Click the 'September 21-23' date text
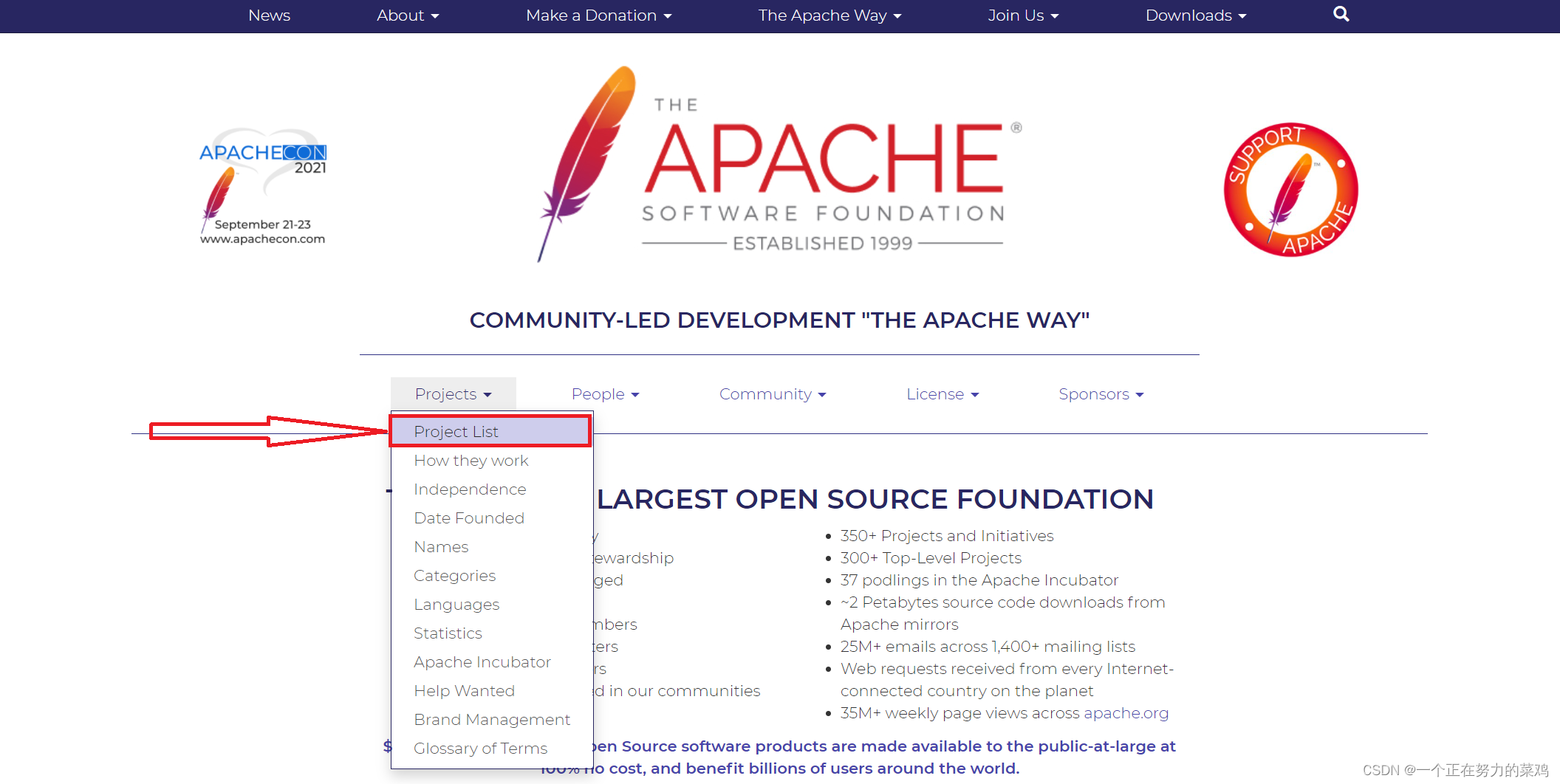The width and height of the screenshot is (1560, 784). [x=262, y=224]
